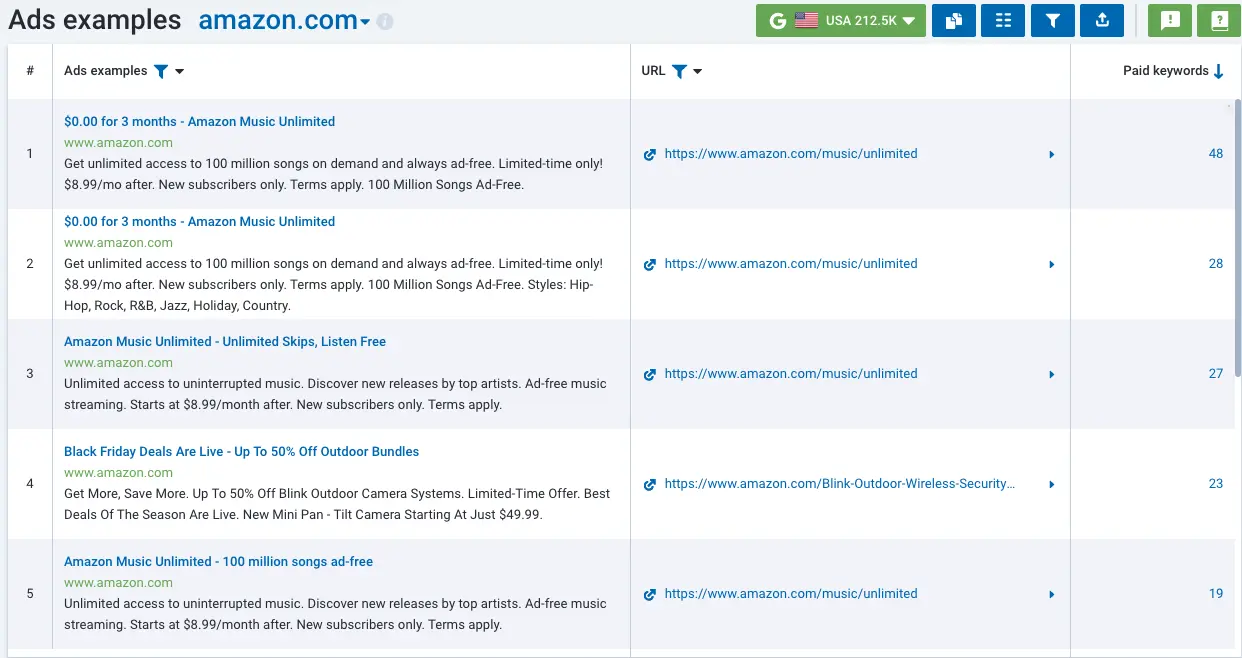Click the Black Friday Deals ad headline
Viewport: 1242px width, 658px height.
(241, 451)
